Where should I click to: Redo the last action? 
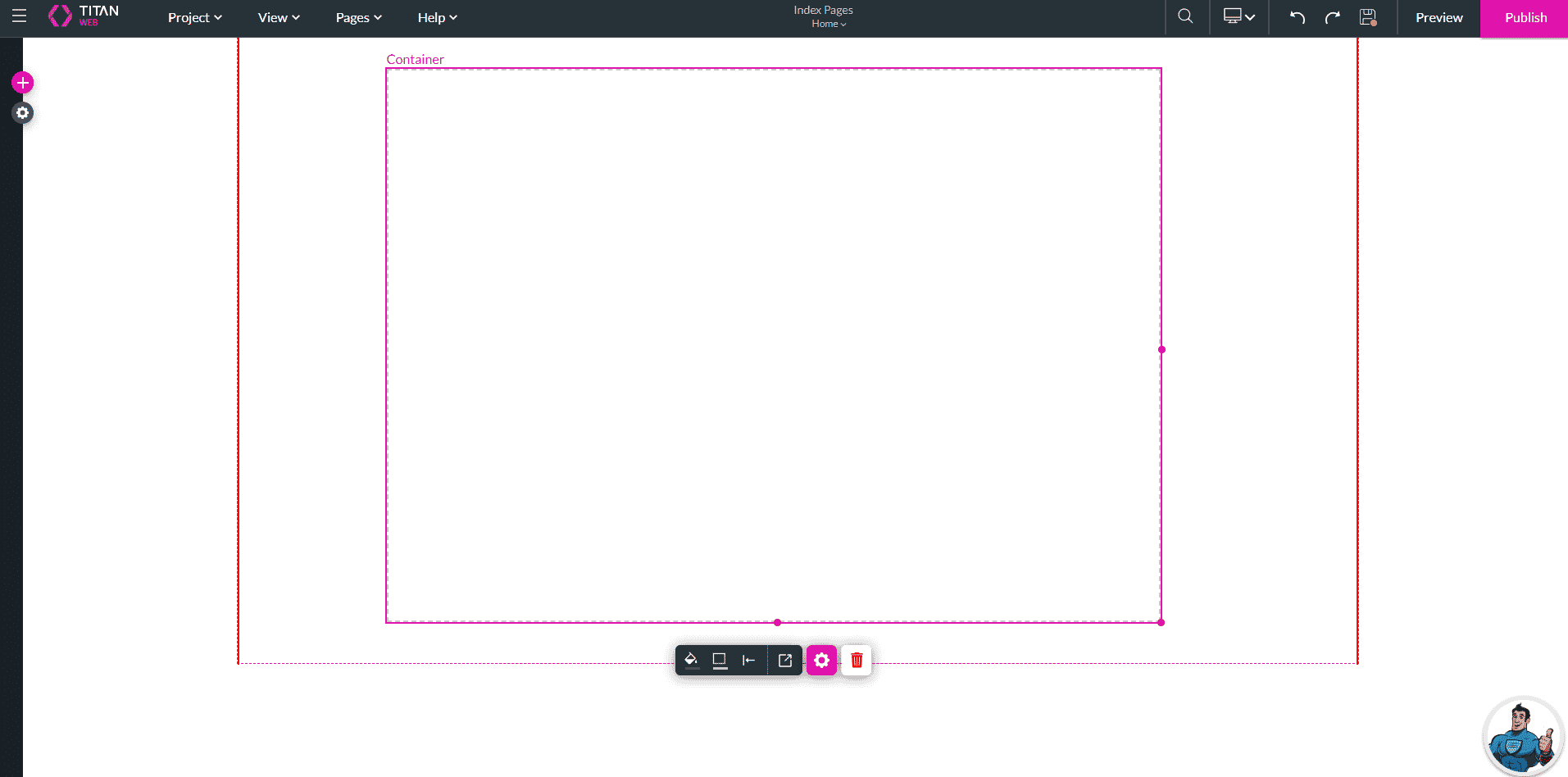coord(1332,17)
